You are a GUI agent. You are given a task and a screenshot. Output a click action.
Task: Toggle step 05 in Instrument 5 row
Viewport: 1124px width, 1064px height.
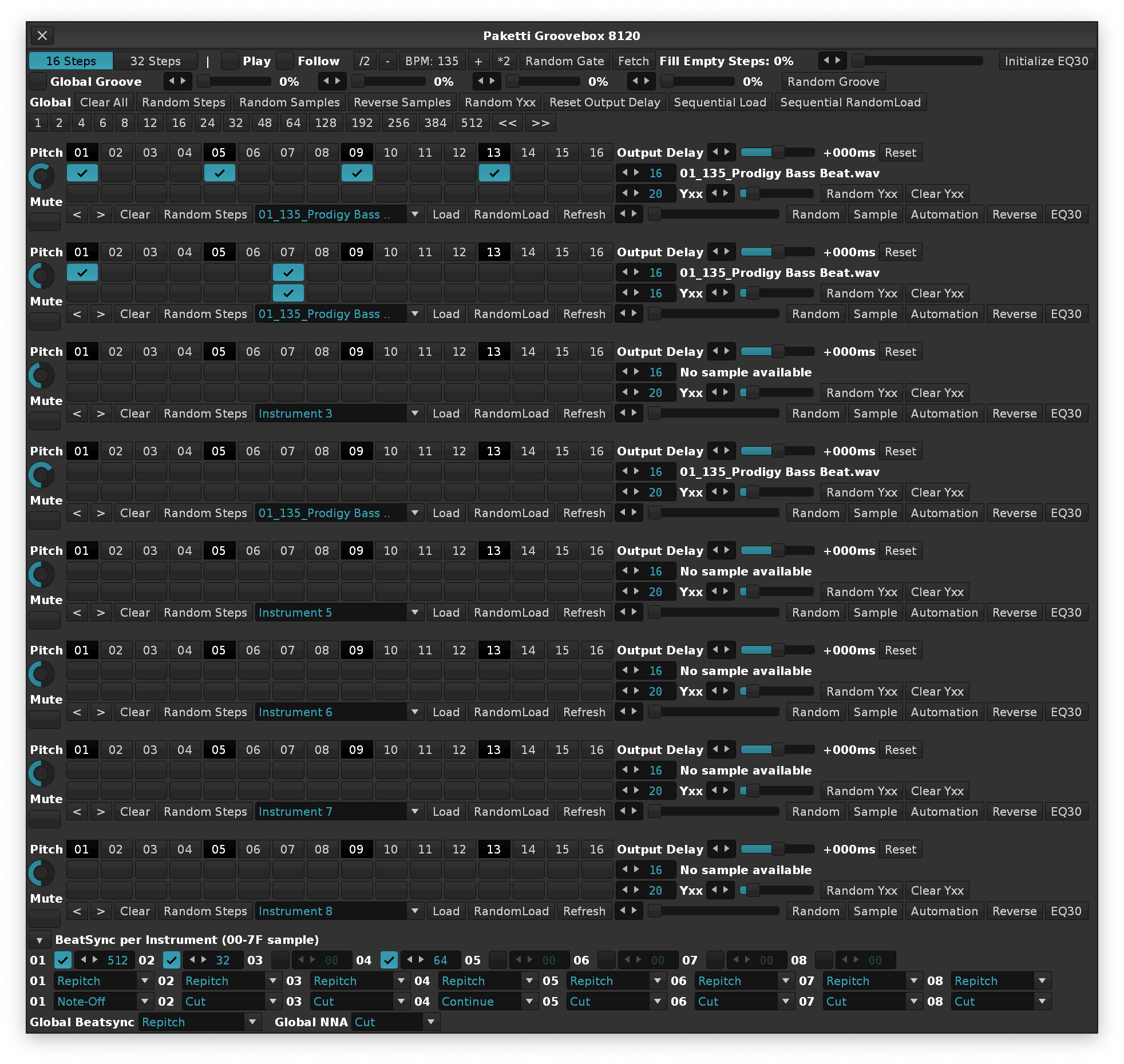219,571
